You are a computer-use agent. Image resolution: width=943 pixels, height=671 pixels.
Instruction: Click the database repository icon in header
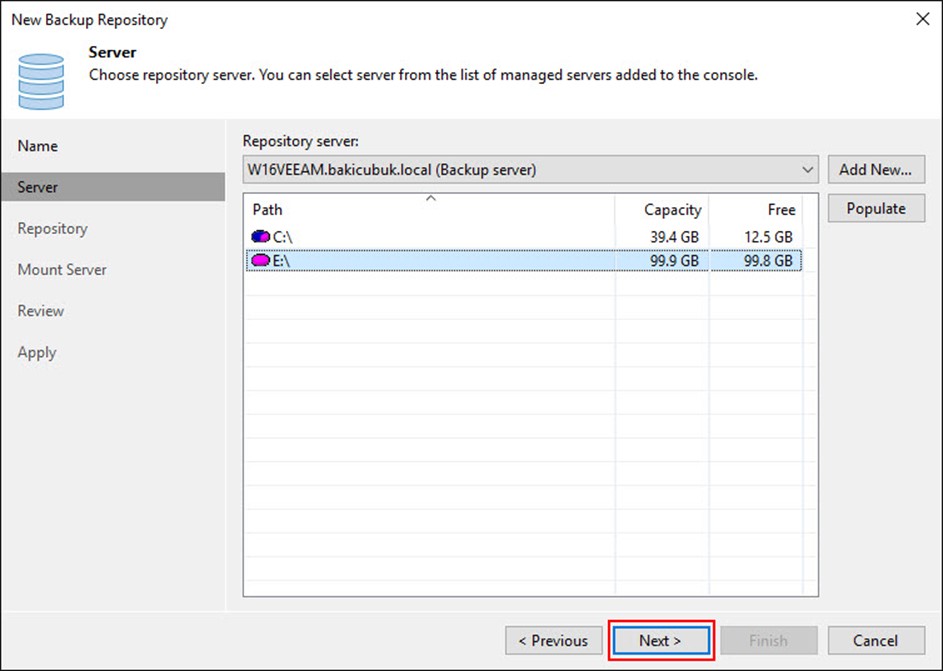click(41, 81)
